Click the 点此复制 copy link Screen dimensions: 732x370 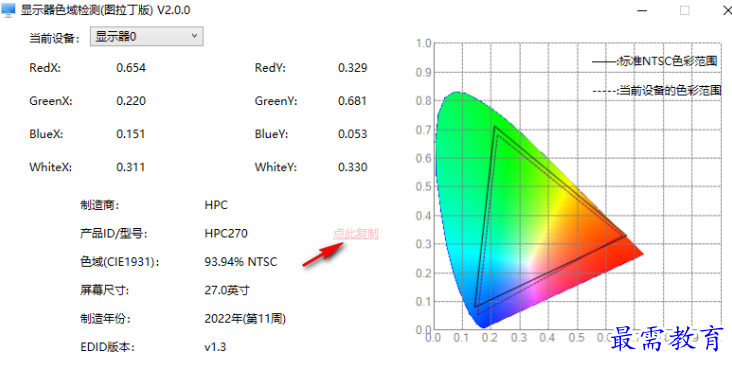tap(356, 234)
